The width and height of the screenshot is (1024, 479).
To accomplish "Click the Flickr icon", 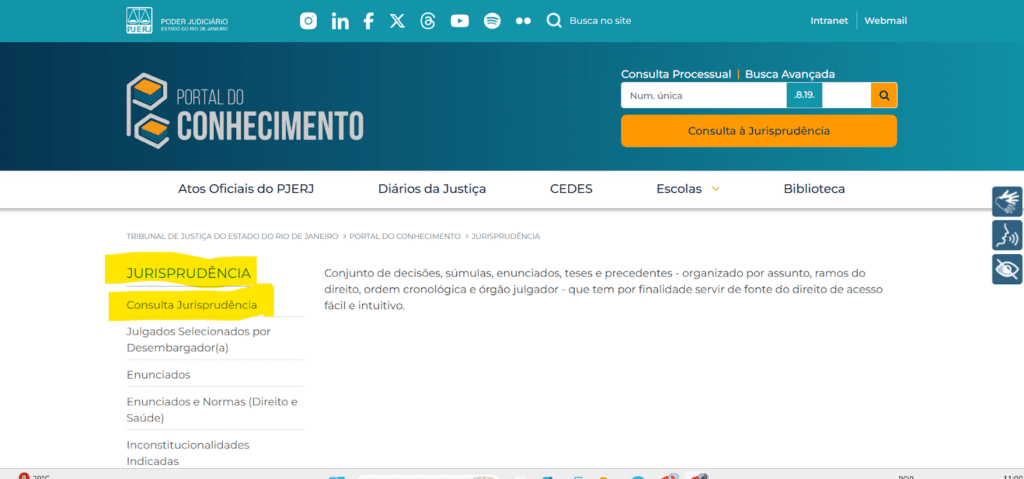I will click(x=523, y=21).
